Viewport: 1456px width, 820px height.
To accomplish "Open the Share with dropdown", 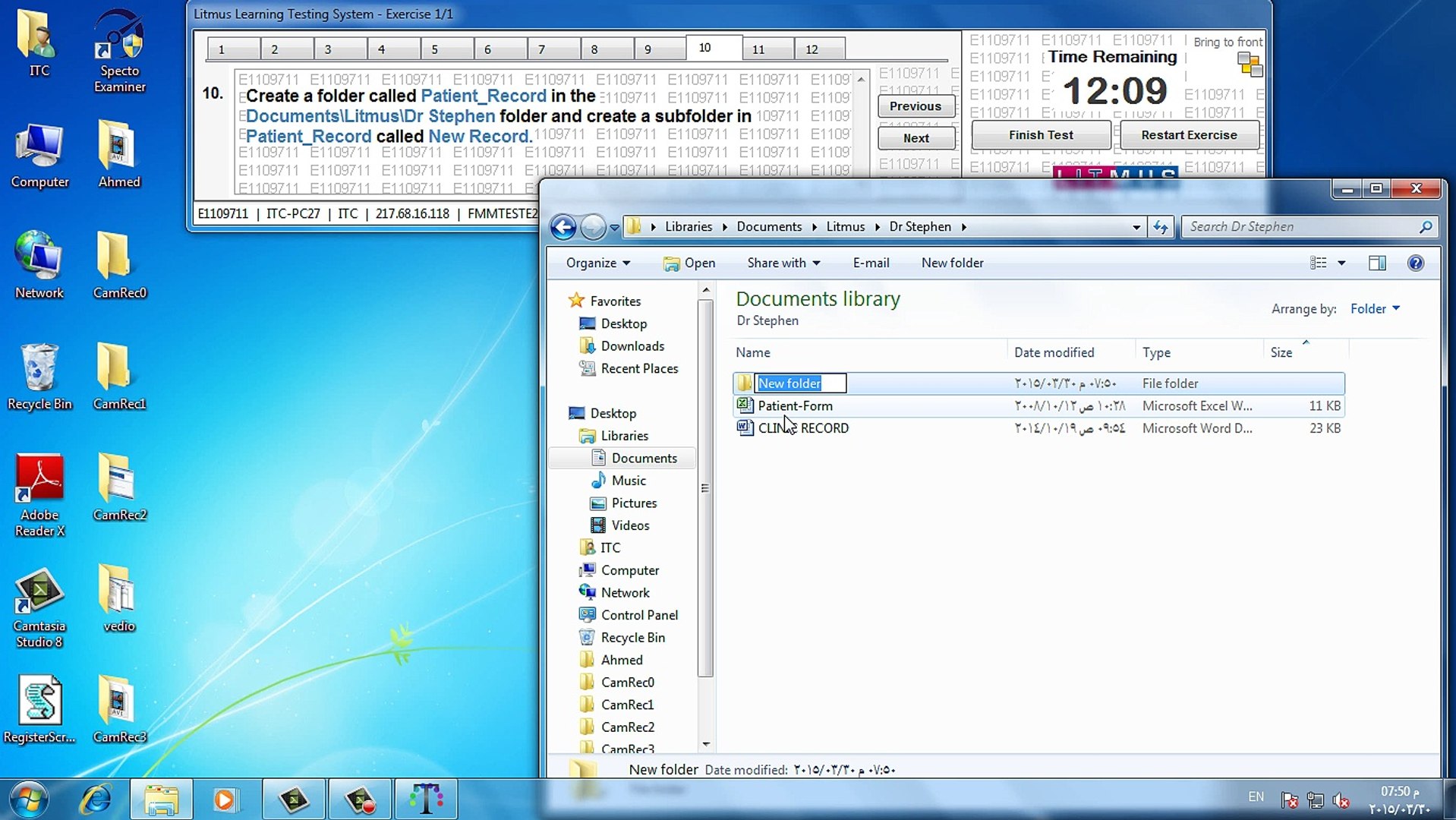I will click(x=783, y=263).
